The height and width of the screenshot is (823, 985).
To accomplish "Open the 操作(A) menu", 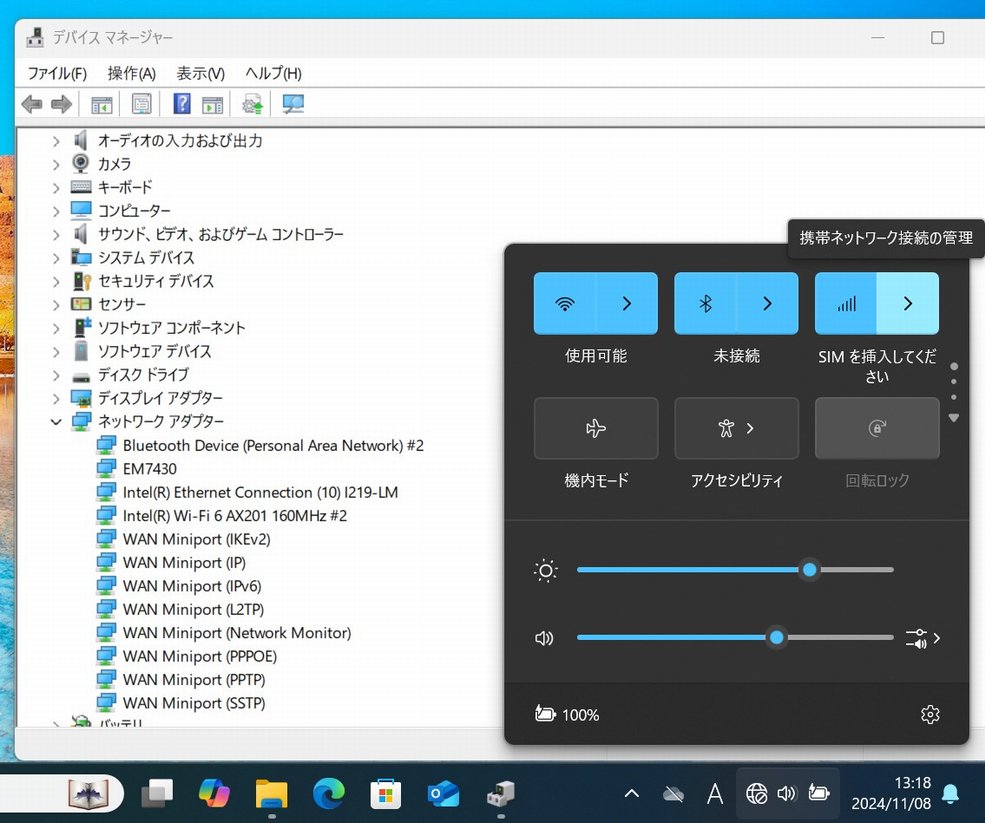I will click(x=132, y=73).
